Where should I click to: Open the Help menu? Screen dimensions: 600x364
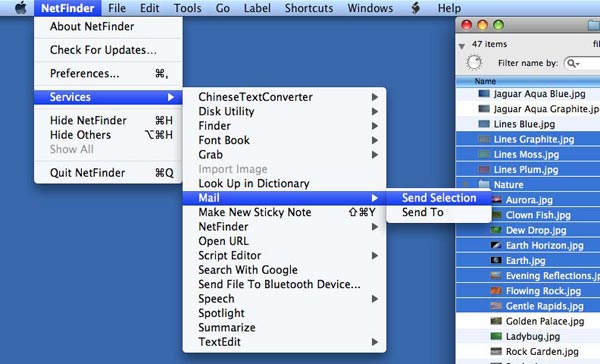[449, 8]
